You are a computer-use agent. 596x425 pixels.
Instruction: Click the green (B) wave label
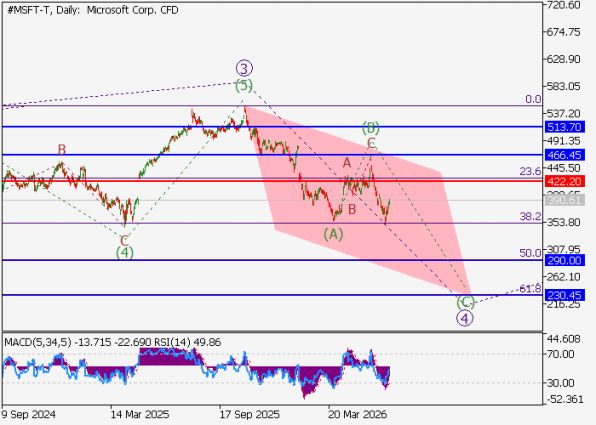370,128
